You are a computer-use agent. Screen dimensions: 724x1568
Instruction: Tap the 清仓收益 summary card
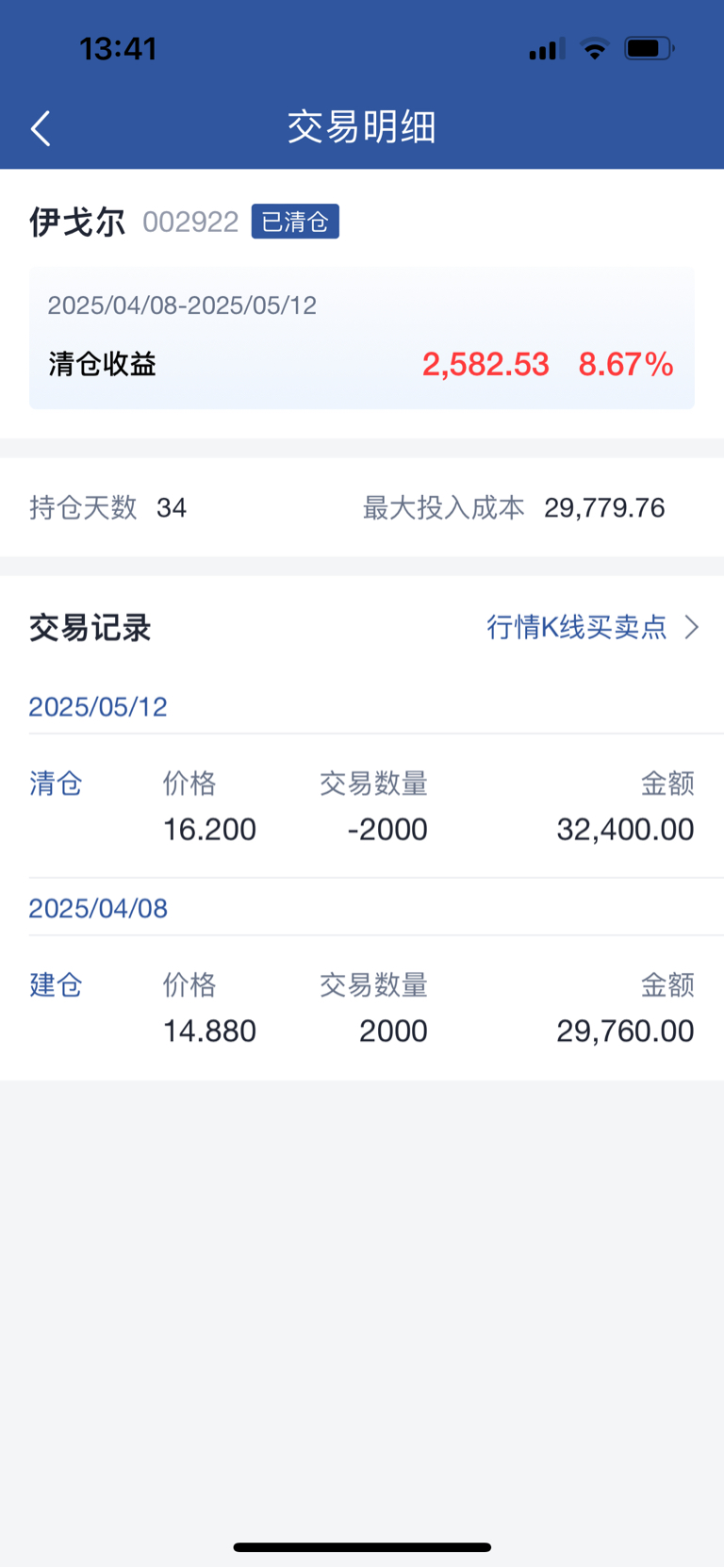pyautogui.click(x=362, y=339)
